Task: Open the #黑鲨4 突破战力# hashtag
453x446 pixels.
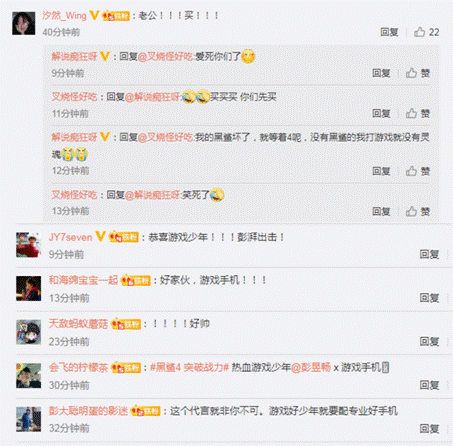Action: (189, 367)
